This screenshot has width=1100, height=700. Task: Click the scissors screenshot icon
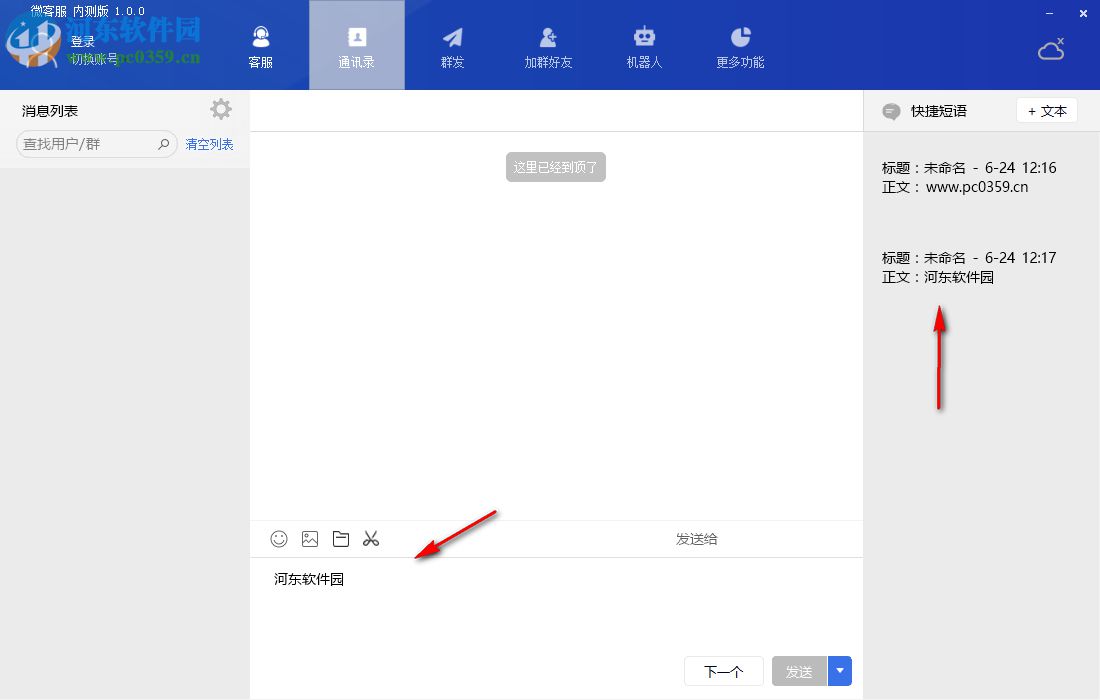(371, 539)
